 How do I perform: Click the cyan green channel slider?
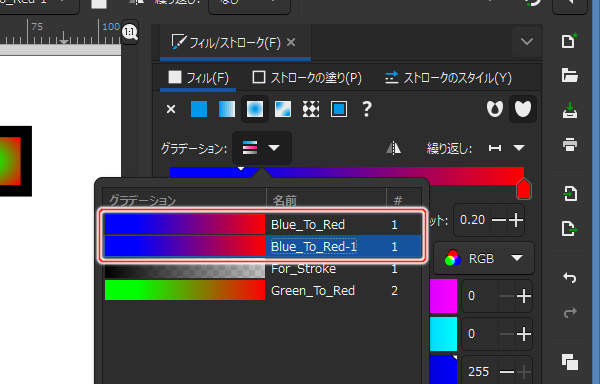coord(443,334)
